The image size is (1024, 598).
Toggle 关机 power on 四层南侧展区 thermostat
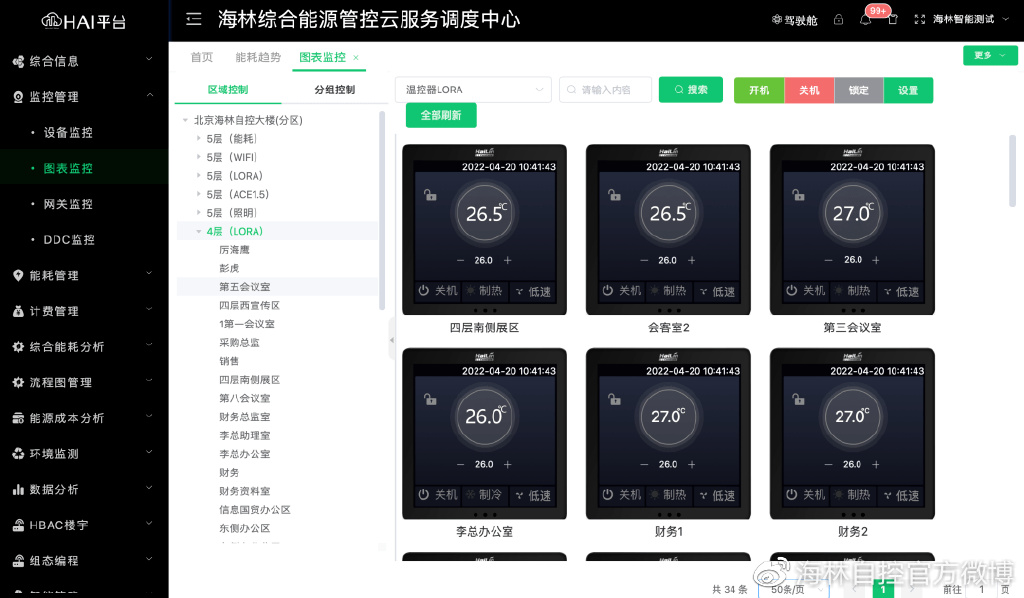438,291
